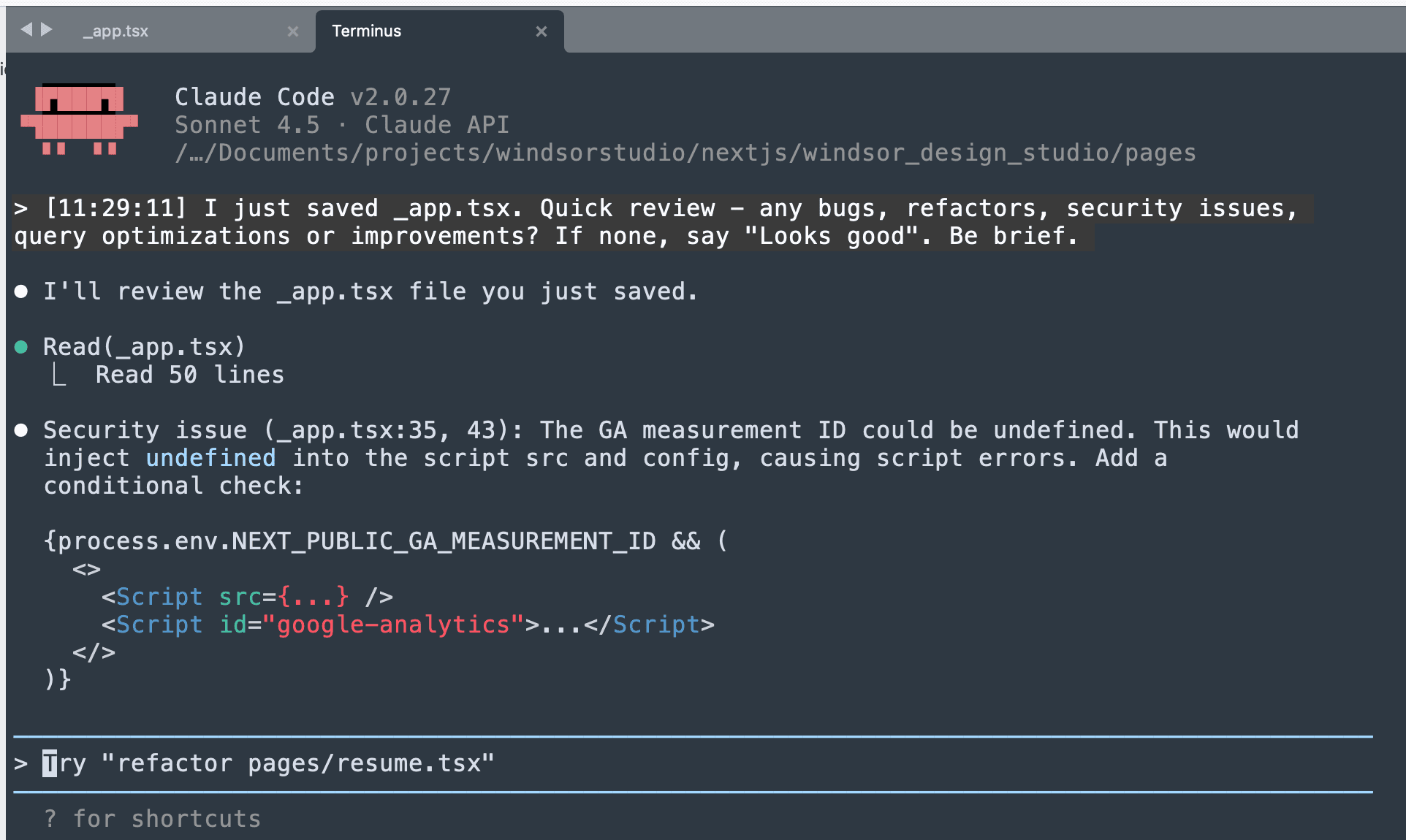Close the Terminus tab
The image size is (1406, 840).
click(541, 31)
